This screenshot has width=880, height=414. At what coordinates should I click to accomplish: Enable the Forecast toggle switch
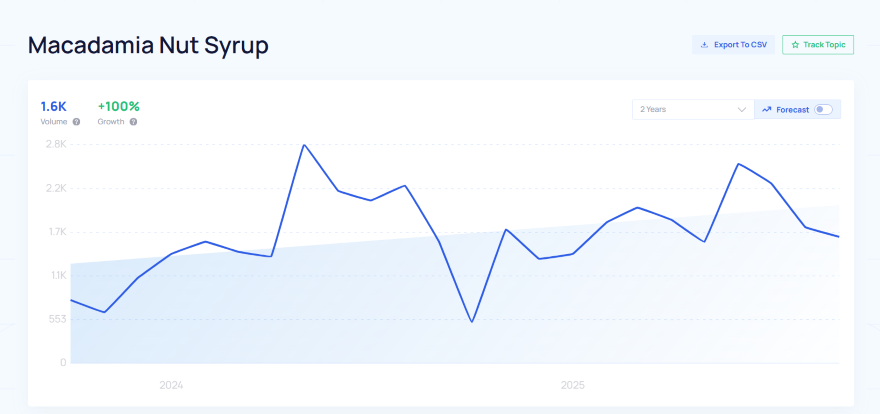(x=823, y=109)
